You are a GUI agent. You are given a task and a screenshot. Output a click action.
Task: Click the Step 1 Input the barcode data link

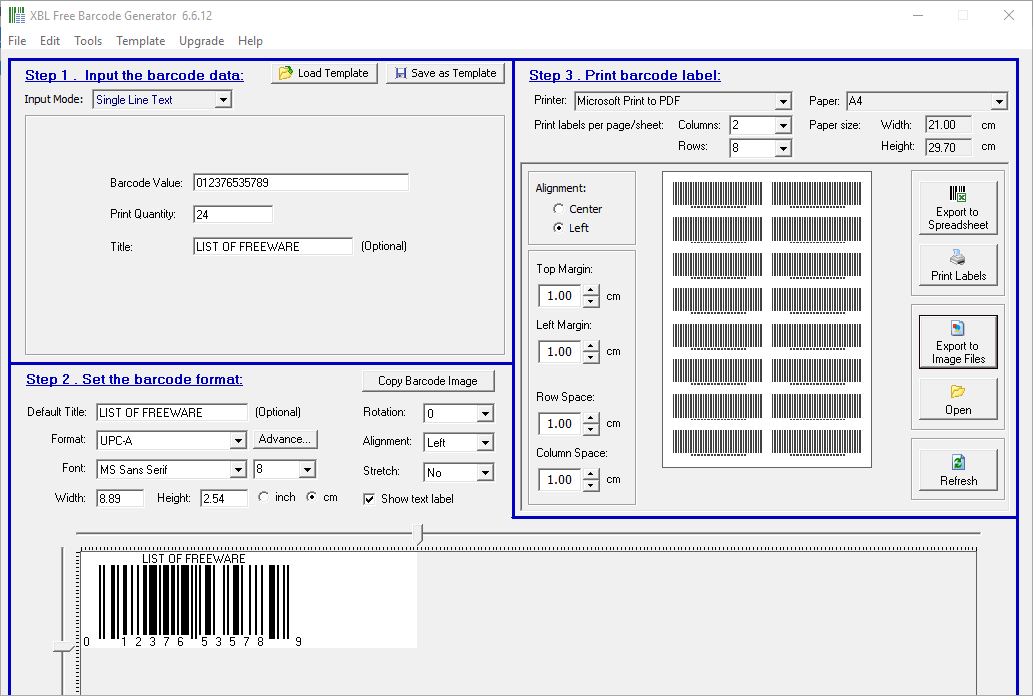tap(134, 75)
